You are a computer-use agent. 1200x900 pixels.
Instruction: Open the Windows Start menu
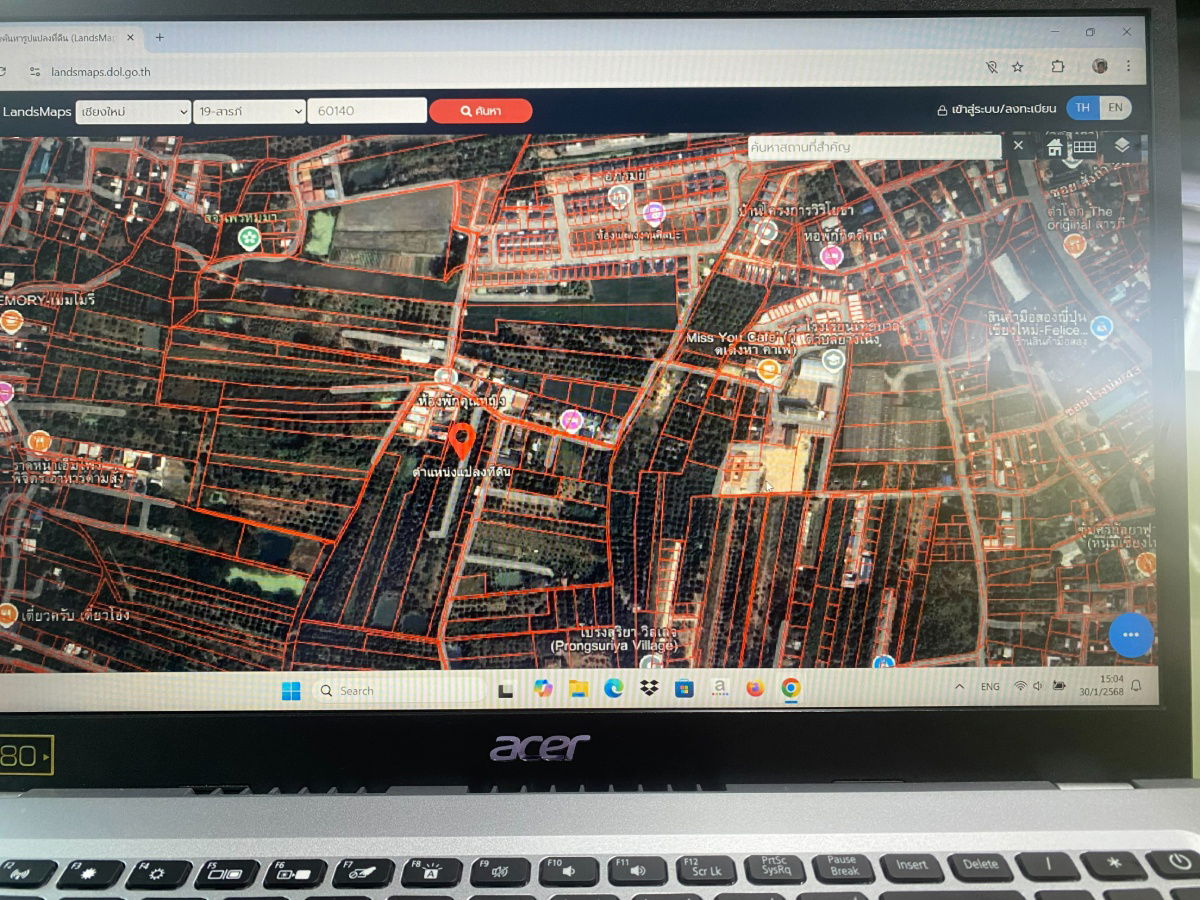[291, 690]
